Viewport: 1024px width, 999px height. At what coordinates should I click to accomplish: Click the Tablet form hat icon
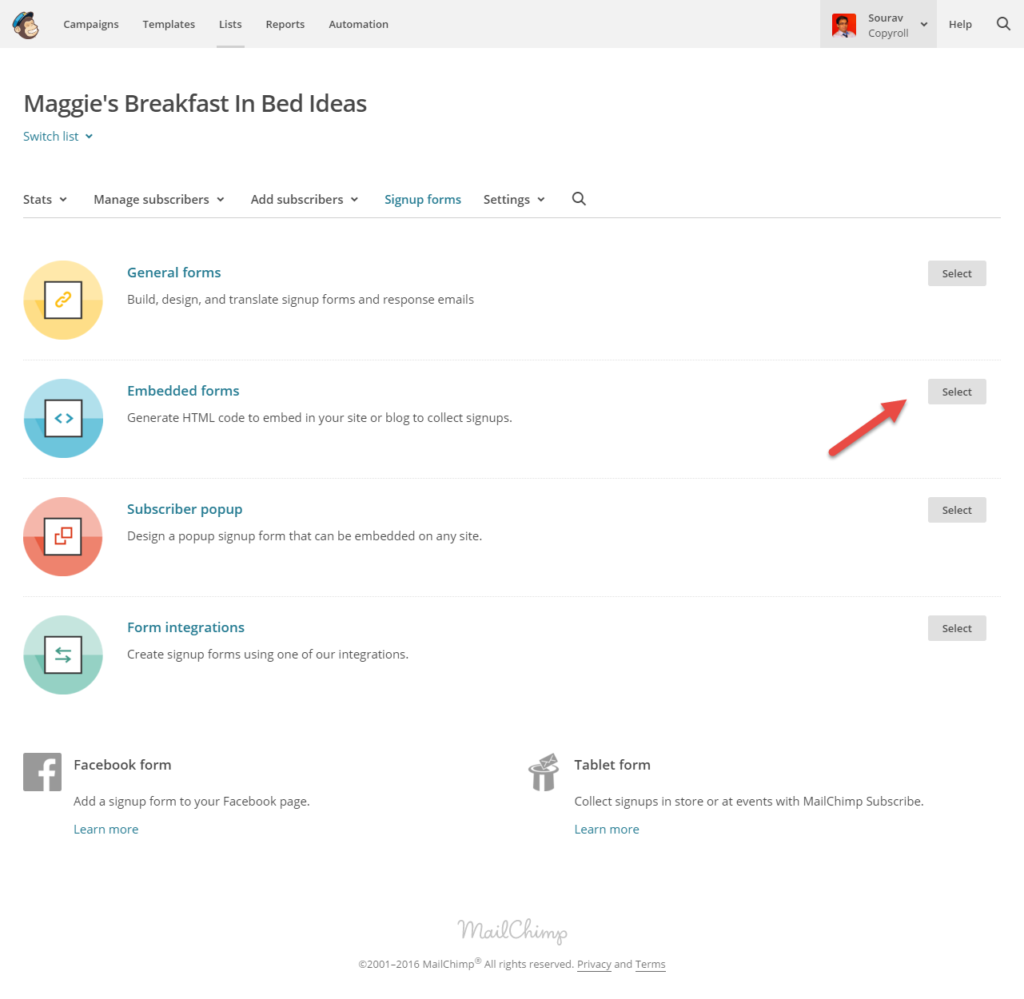(x=543, y=772)
